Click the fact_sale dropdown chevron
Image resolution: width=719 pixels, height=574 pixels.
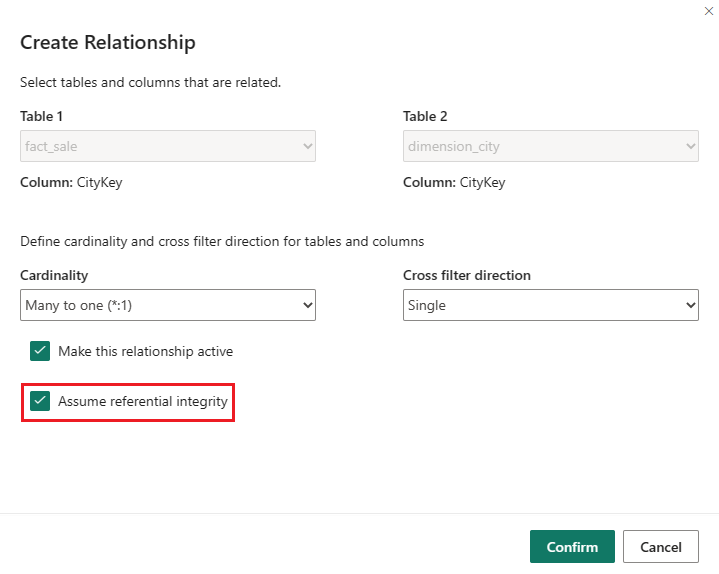[306, 147]
